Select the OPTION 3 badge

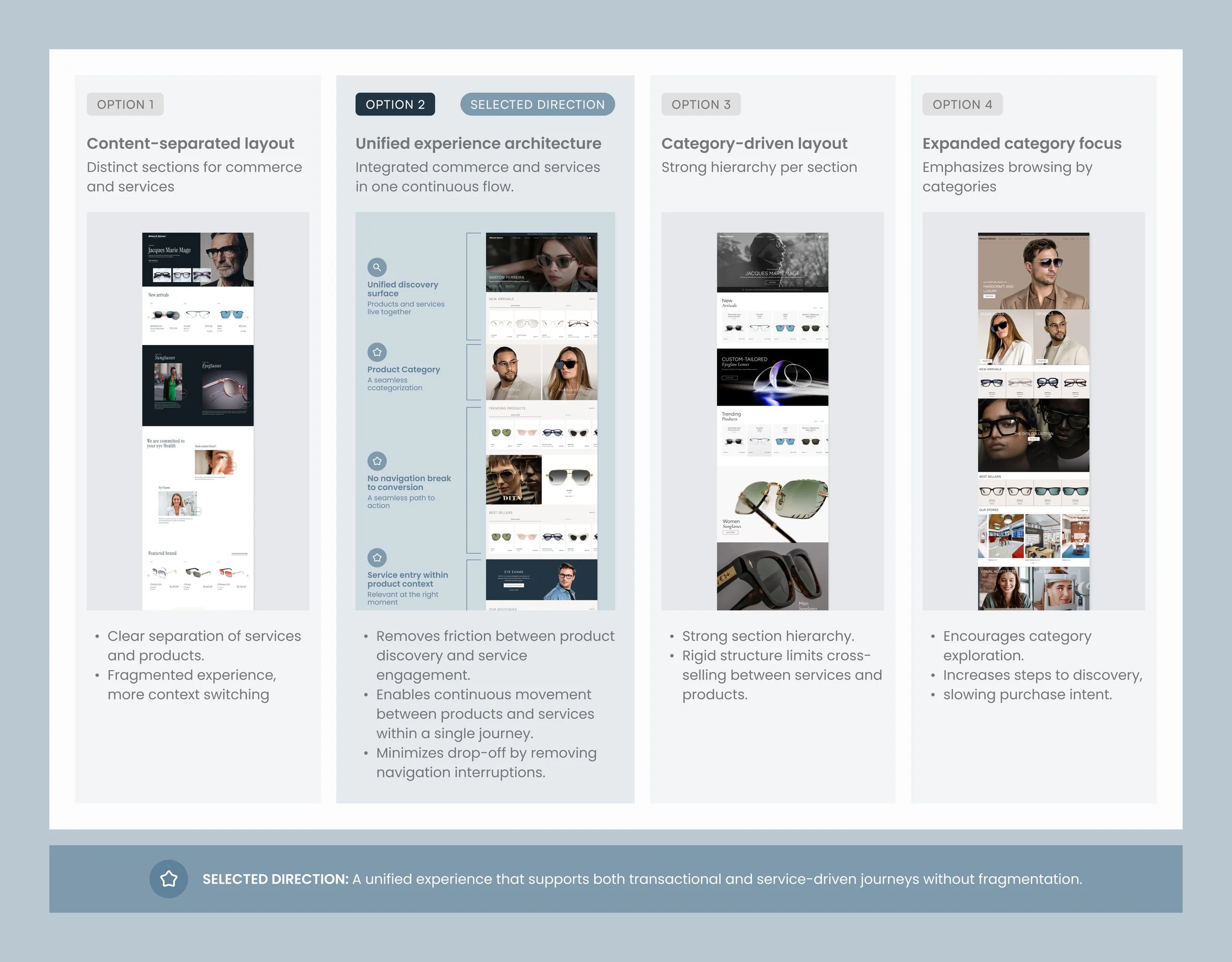pos(701,104)
